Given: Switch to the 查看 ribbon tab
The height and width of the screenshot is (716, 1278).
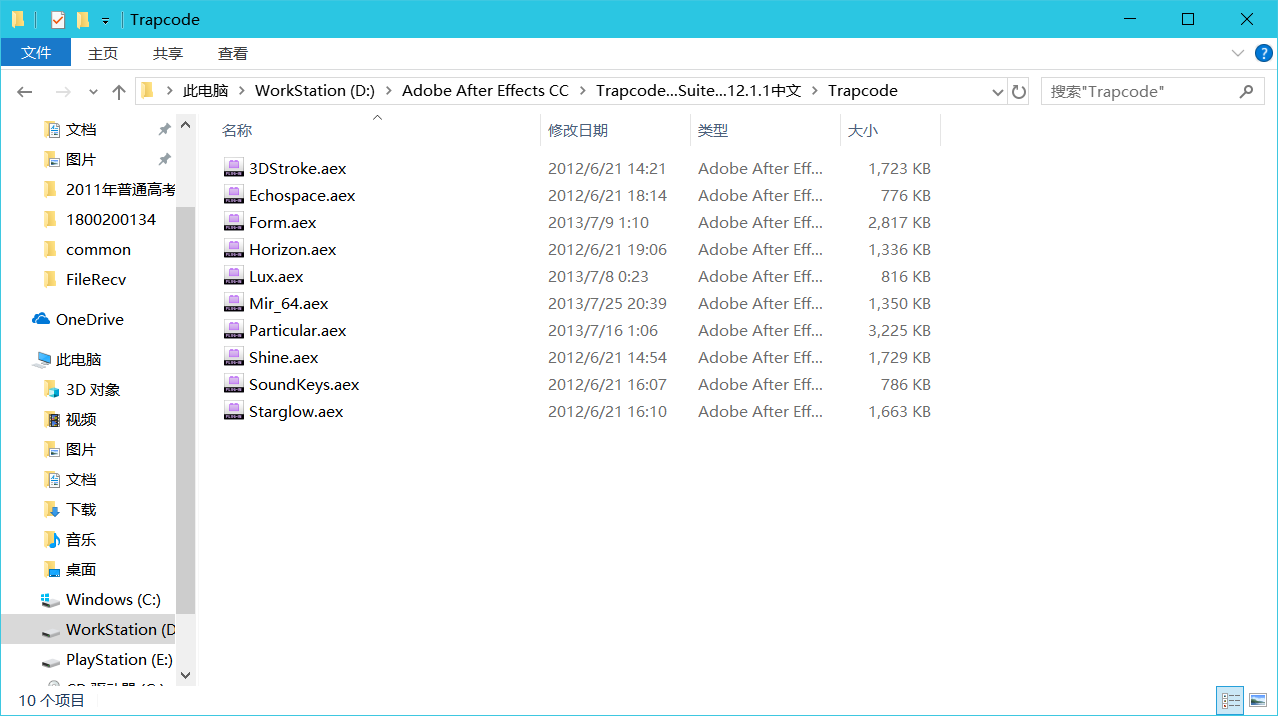Looking at the screenshot, I should click(233, 53).
